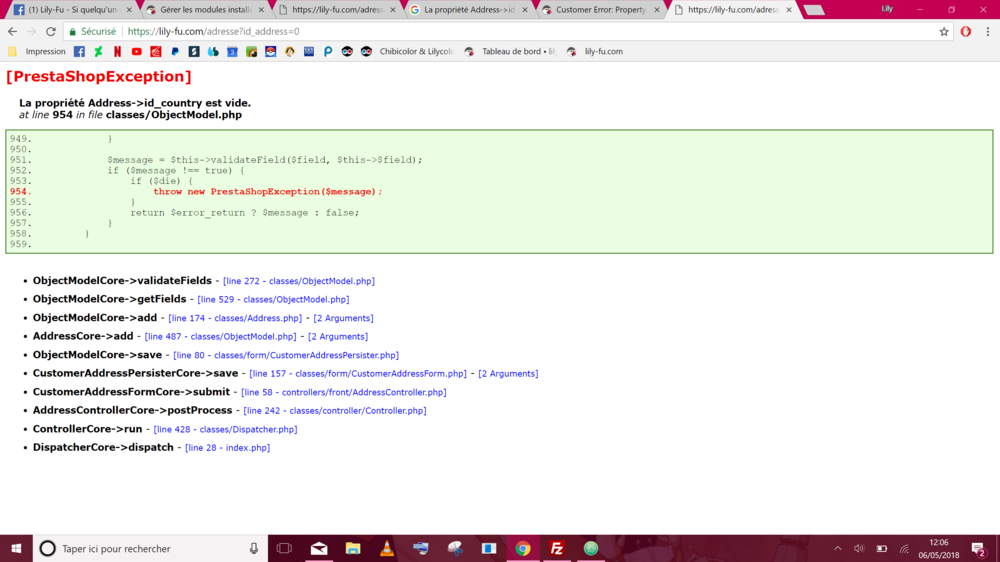Open Tableau de bord bookmark
The width and height of the screenshot is (1000, 562).
tap(511, 52)
